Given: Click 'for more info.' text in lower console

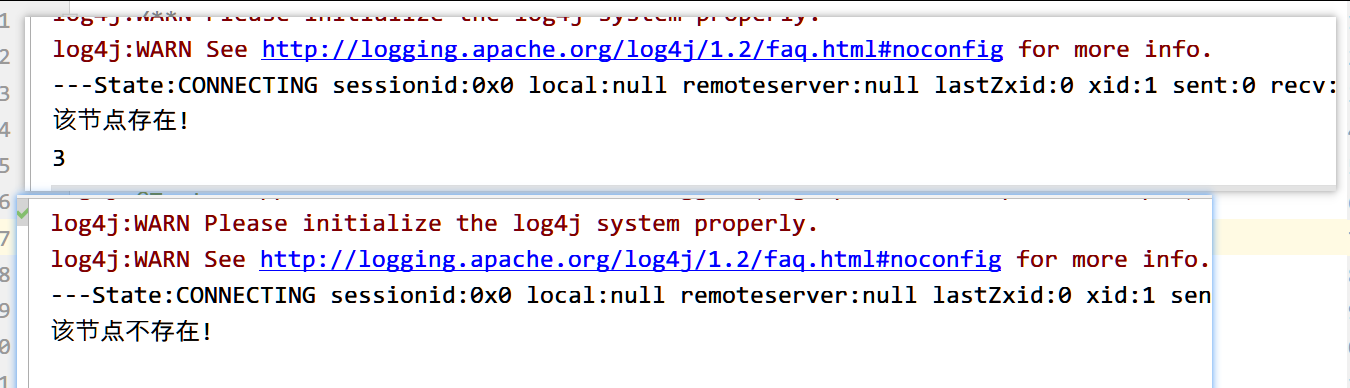Looking at the screenshot, I should coord(1113,260).
